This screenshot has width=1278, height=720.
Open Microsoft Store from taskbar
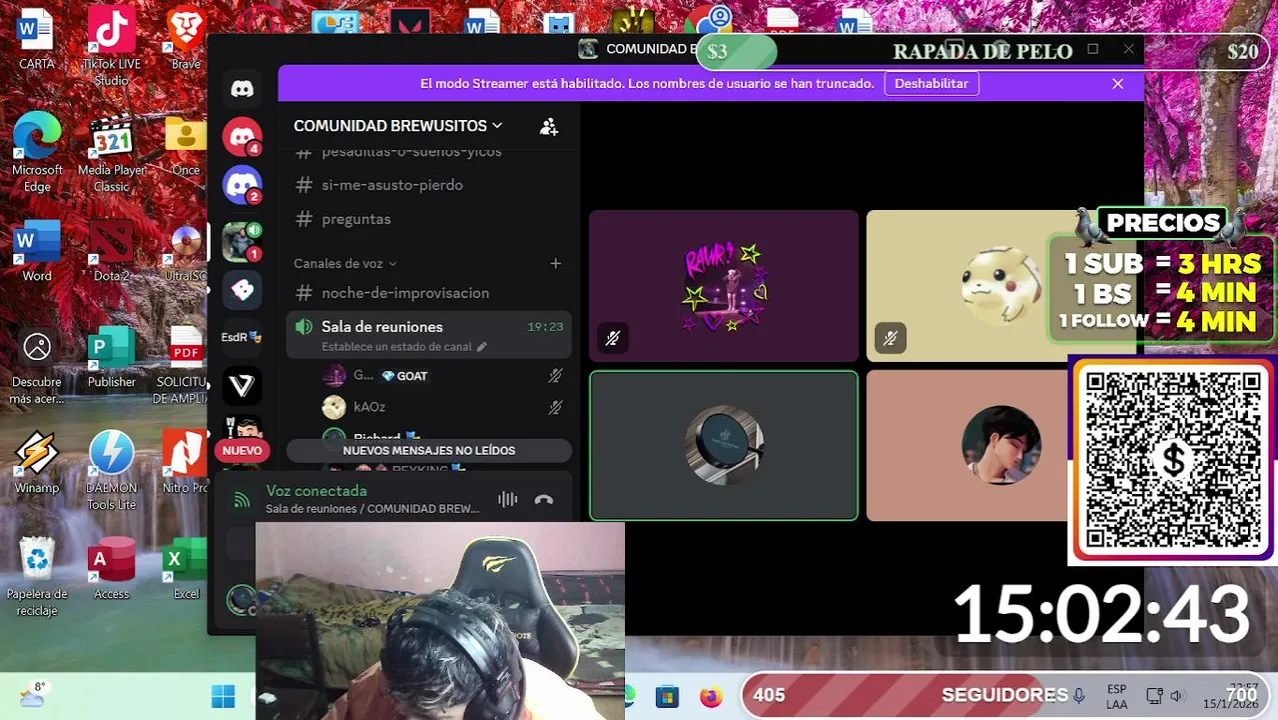[667, 697]
